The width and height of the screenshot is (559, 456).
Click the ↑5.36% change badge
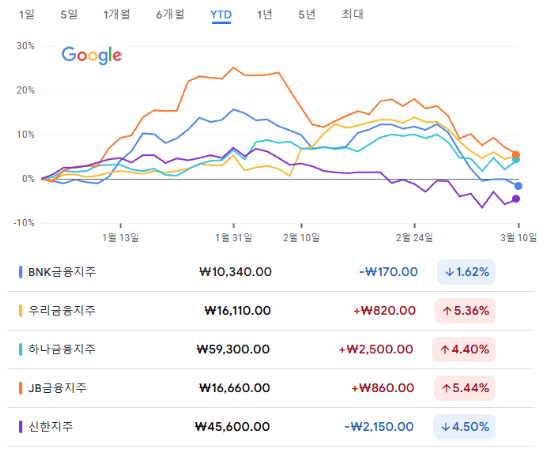465,311
